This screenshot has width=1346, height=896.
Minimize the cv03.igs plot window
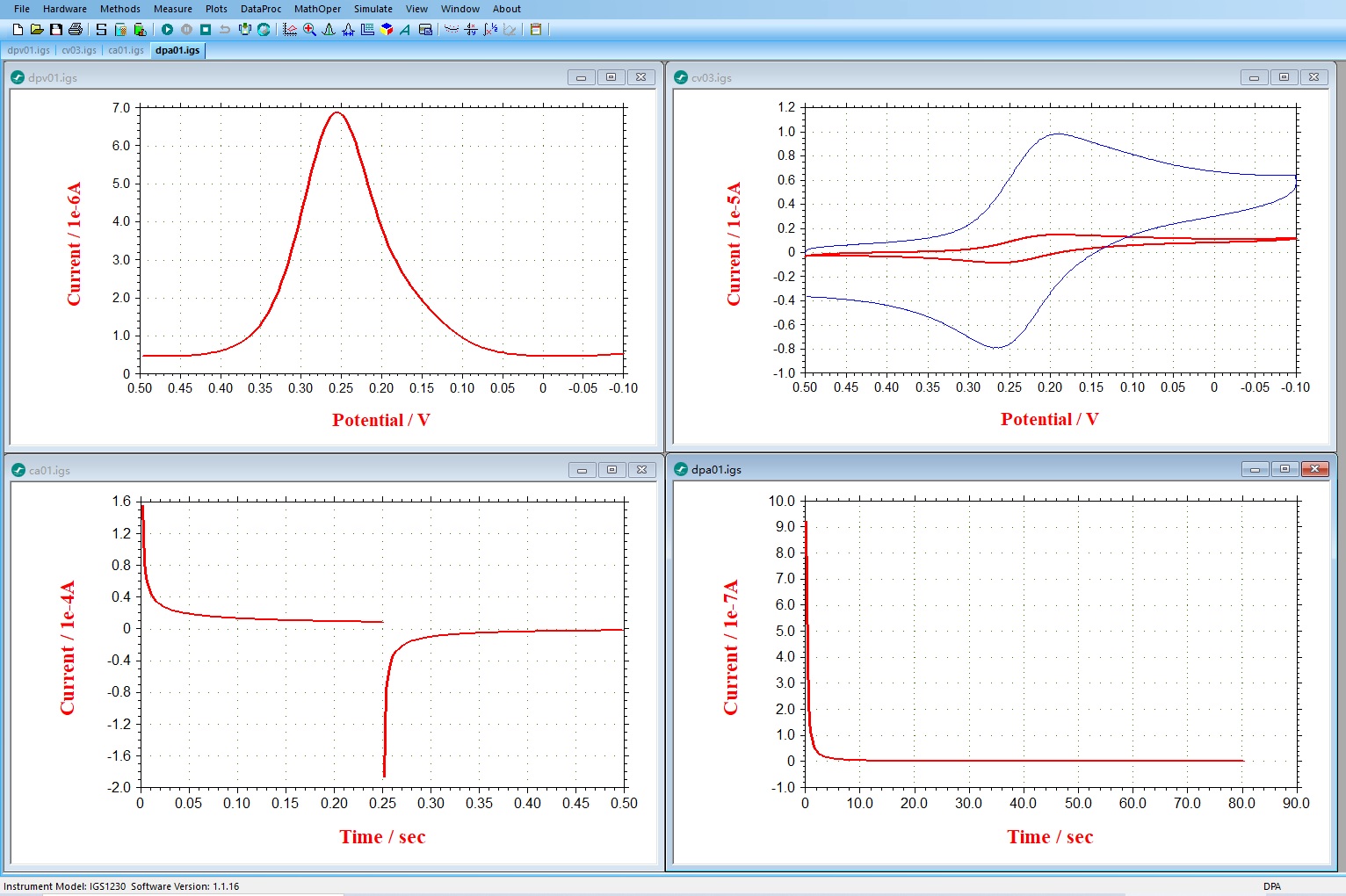pyautogui.click(x=1254, y=77)
